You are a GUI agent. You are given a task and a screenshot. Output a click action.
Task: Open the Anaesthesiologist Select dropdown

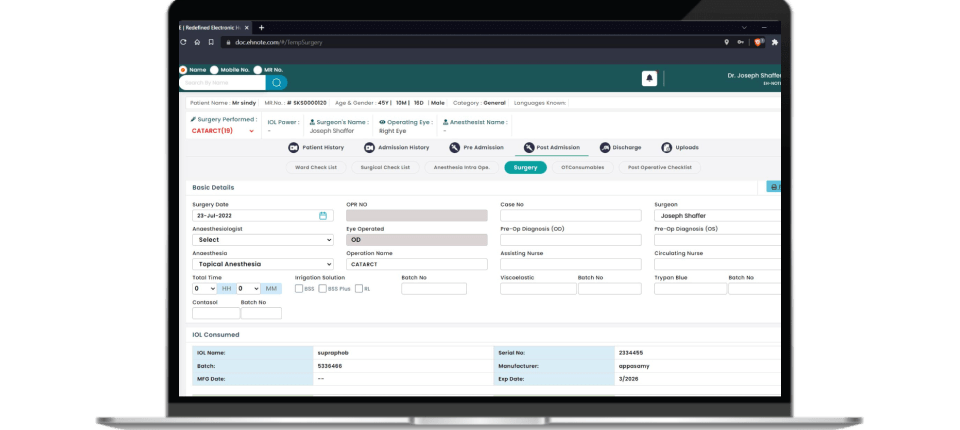(263, 240)
